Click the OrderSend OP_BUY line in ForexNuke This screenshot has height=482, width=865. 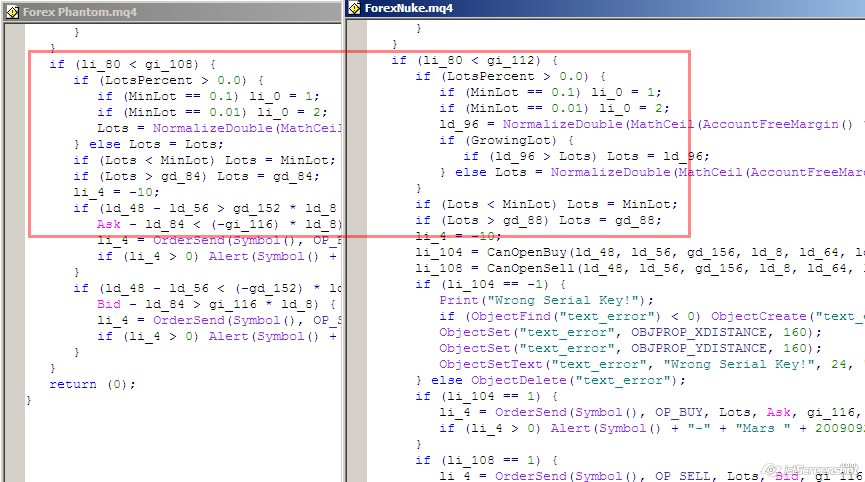point(652,412)
